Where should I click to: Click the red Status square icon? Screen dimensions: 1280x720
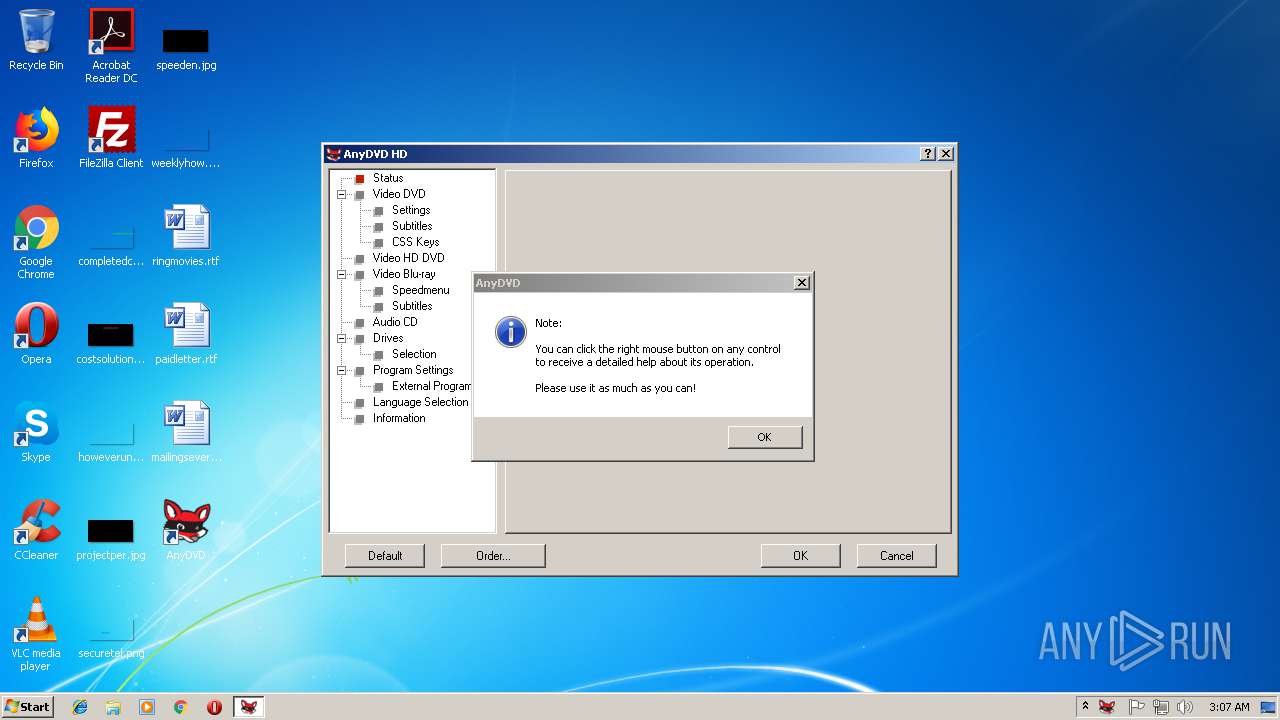coord(360,179)
